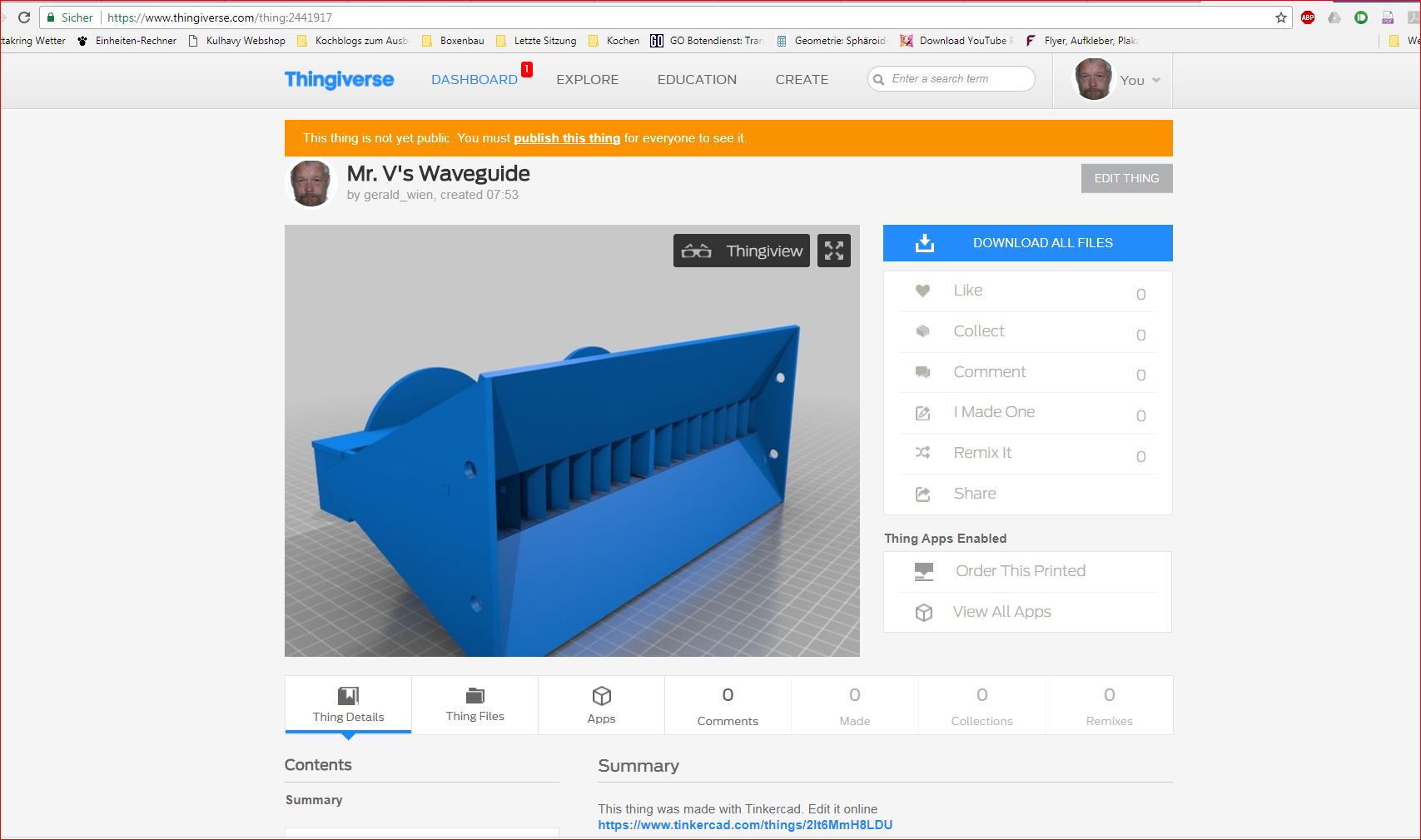
Task: Open the Letzte Sitzung bookmark folder
Action: point(535,41)
